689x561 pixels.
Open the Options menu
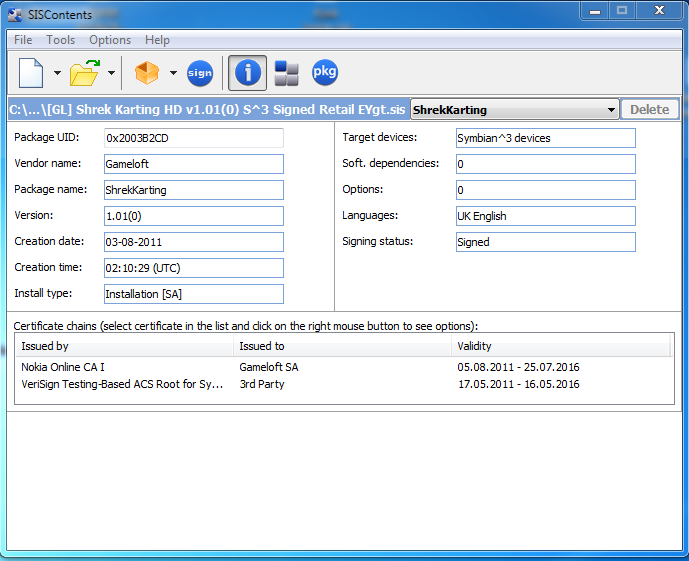pyautogui.click(x=110, y=40)
